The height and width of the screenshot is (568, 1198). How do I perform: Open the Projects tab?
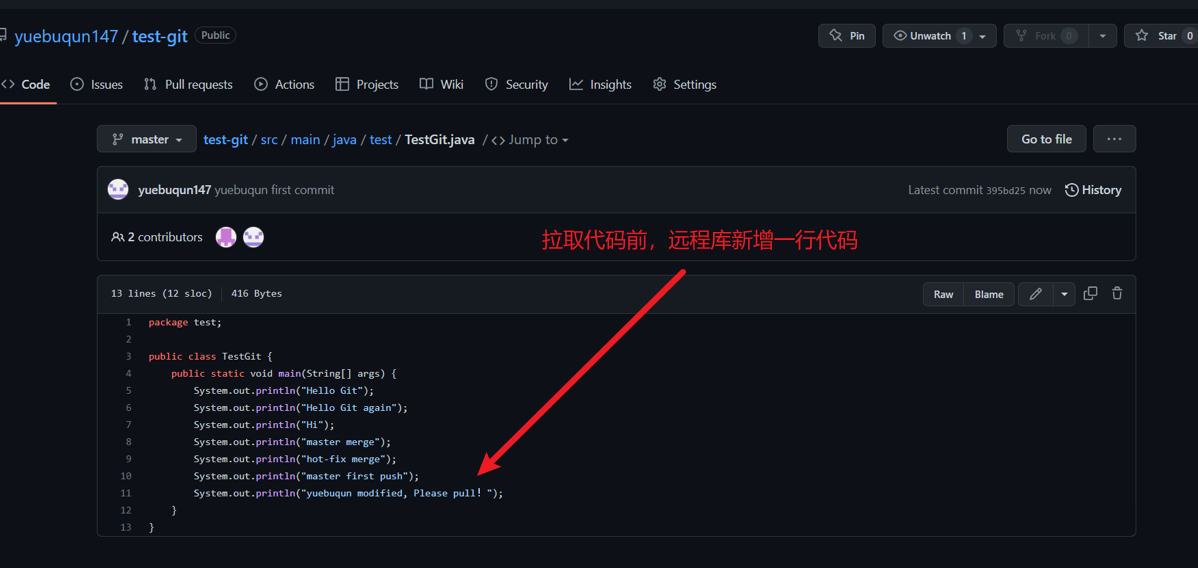(x=367, y=85)
